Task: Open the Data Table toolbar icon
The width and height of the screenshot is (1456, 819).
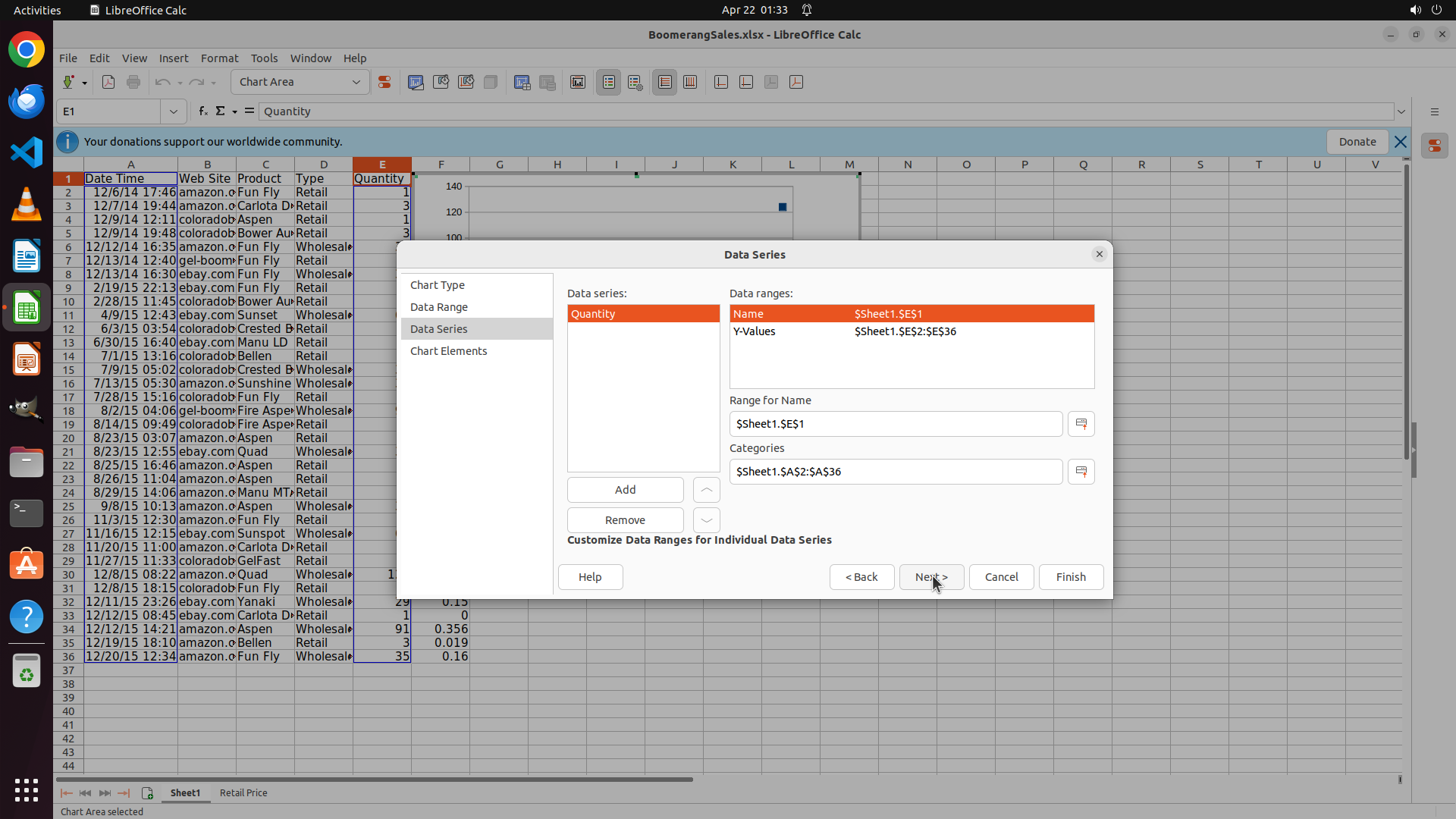Action: [x=548, y=82]
